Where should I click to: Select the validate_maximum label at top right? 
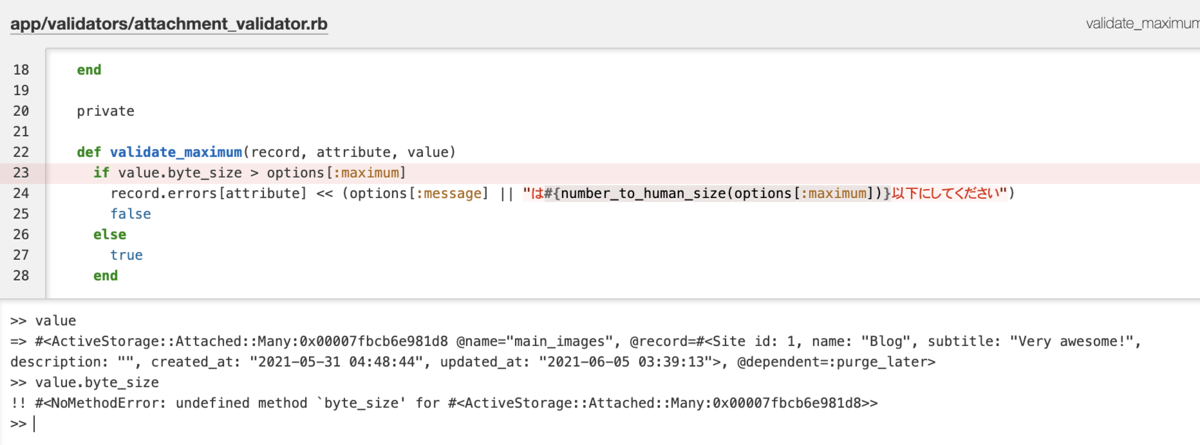[x=1143, y=22]
